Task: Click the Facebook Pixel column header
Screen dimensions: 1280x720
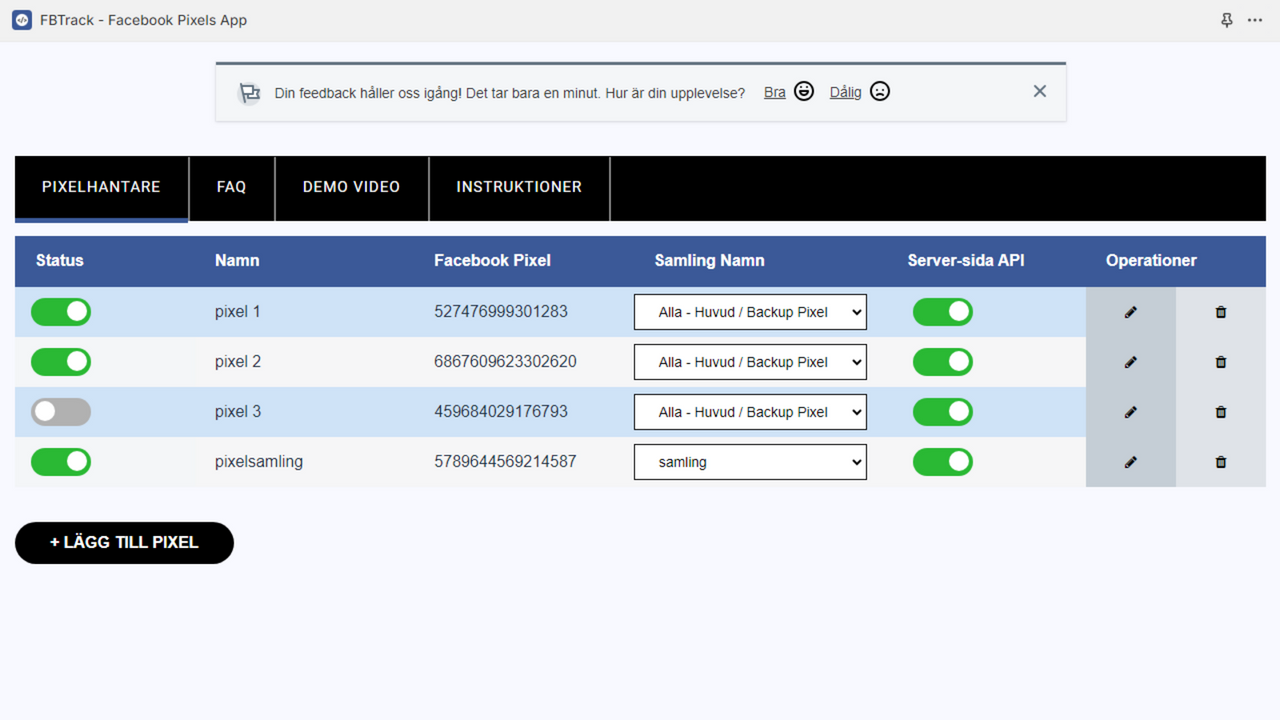Action: pyautogui.click(x=492, y=261)
